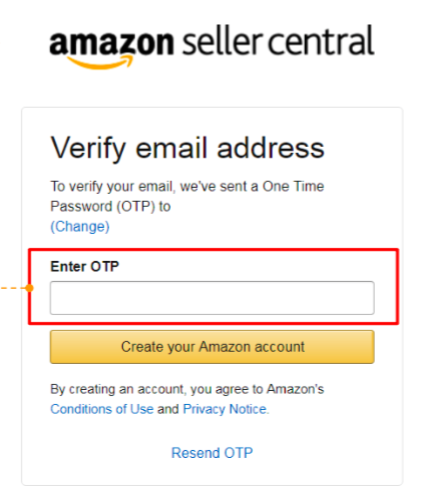
Task: Click the Resend OTP link
Action: 212,453
